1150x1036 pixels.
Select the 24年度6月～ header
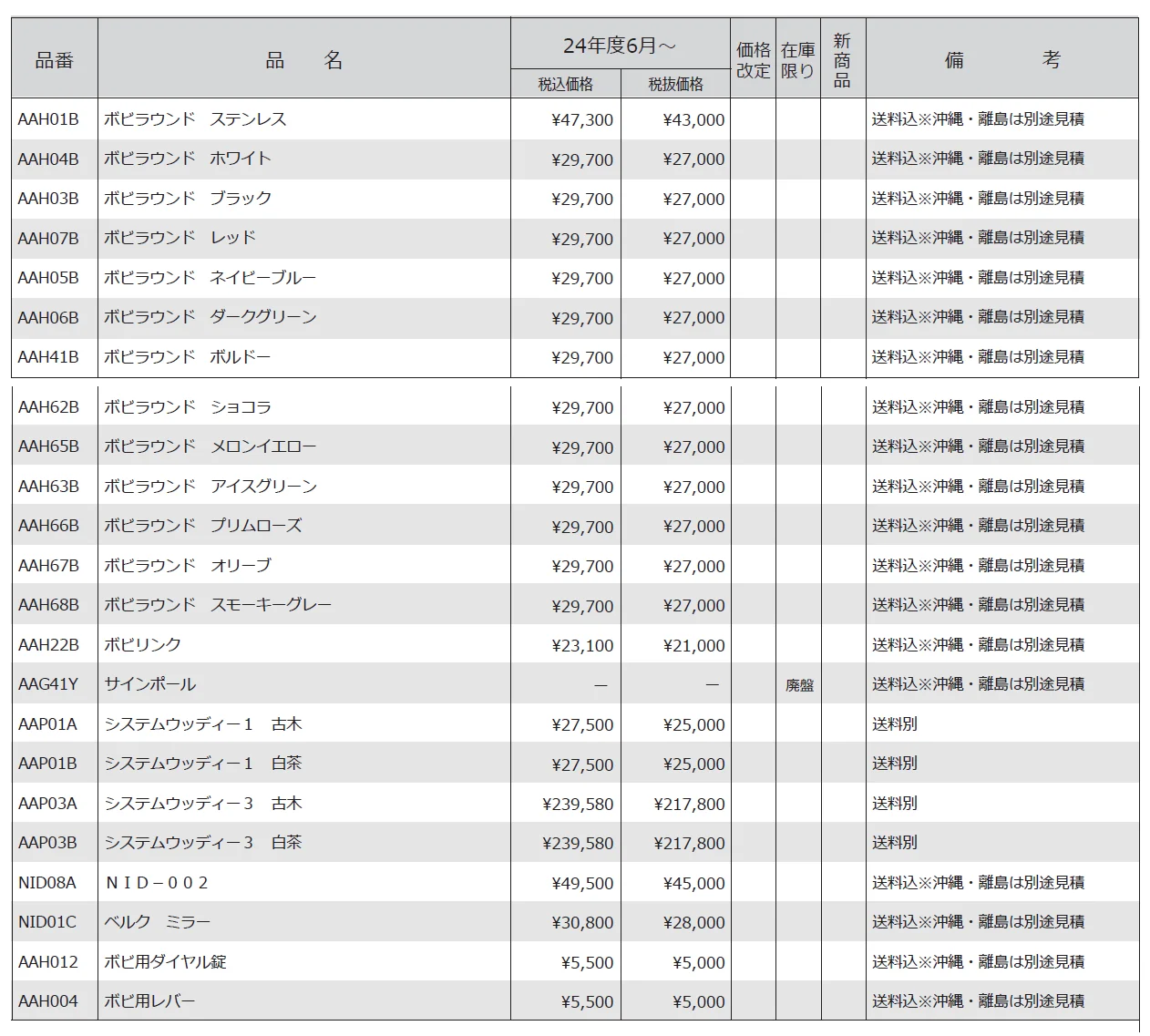point(620,46)
